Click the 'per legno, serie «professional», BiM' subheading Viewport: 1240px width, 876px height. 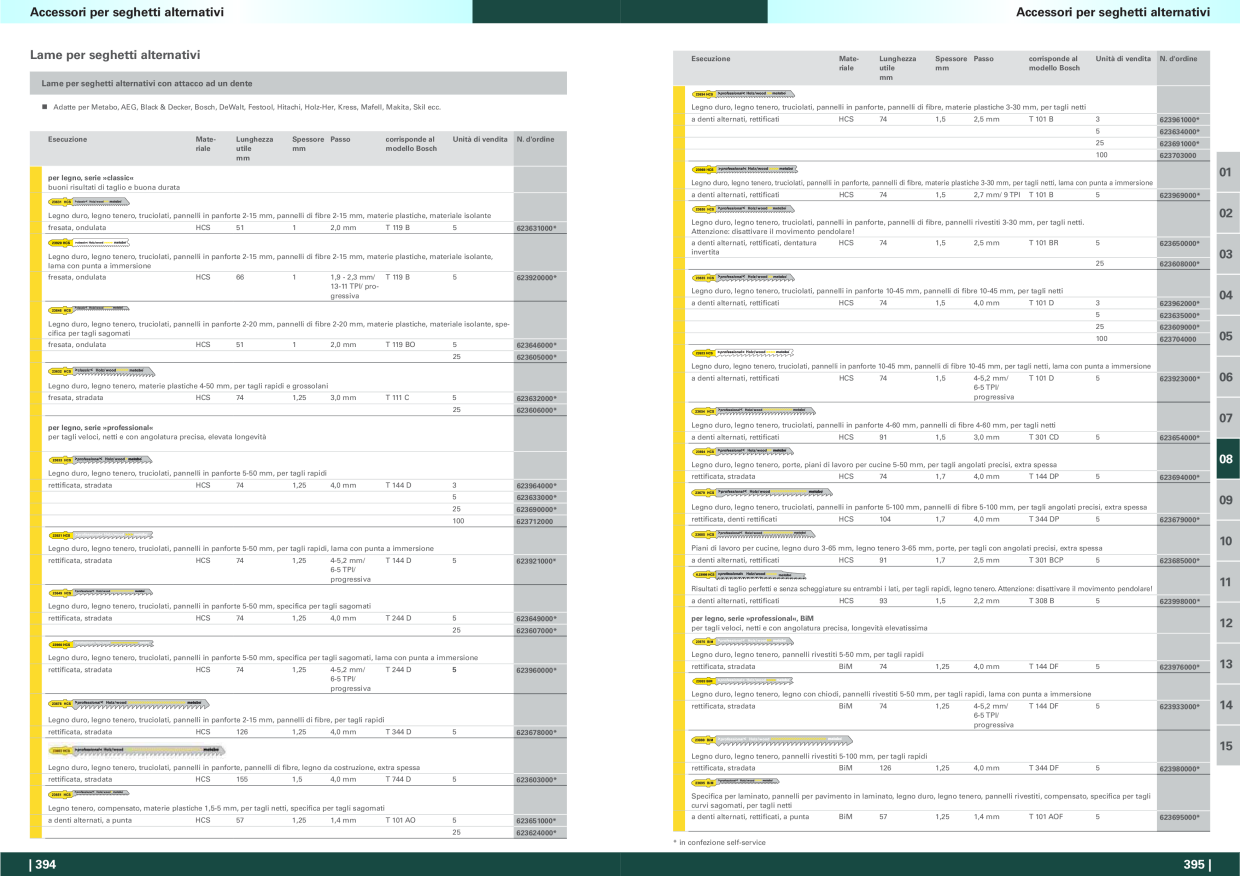[x=752, y=619]
